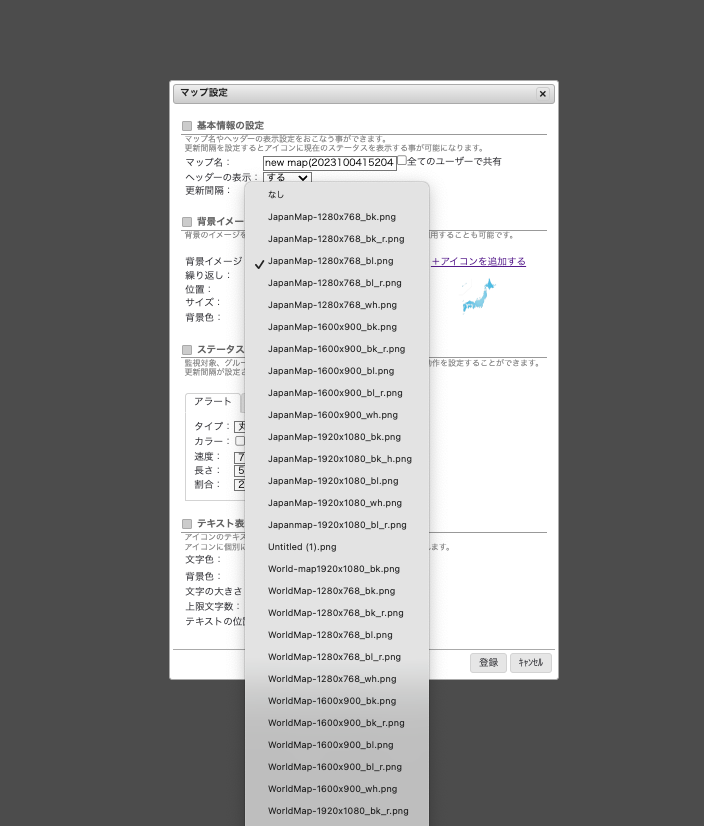Open ヘッダーの表示 dropdown

click(x=287, y=178)
